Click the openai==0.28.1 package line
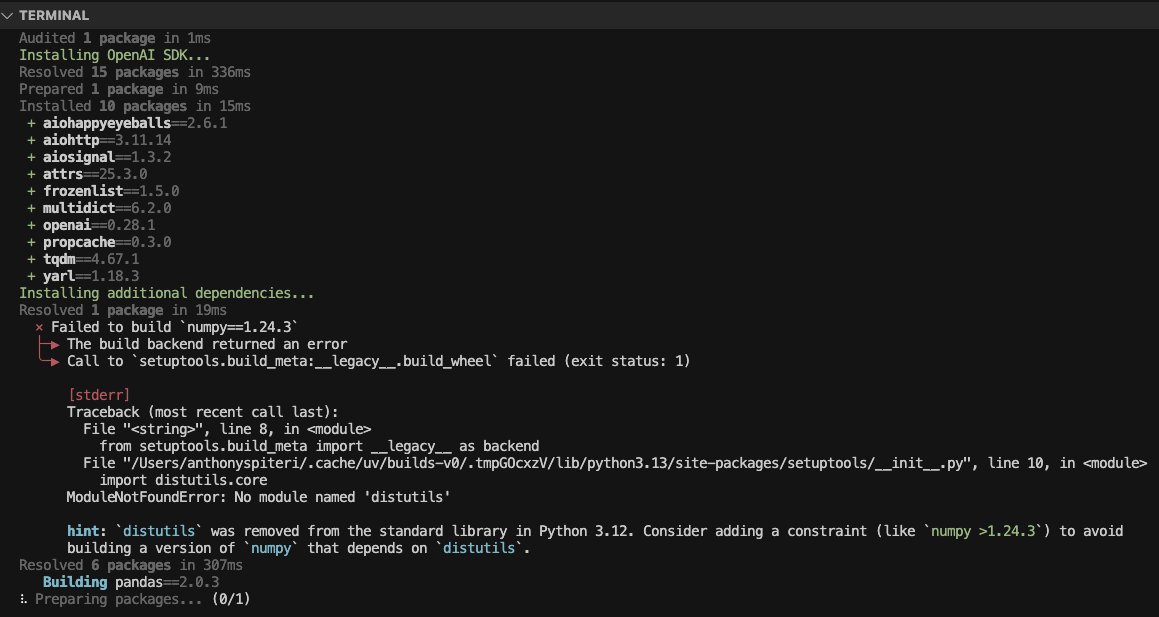 [91, 225]
